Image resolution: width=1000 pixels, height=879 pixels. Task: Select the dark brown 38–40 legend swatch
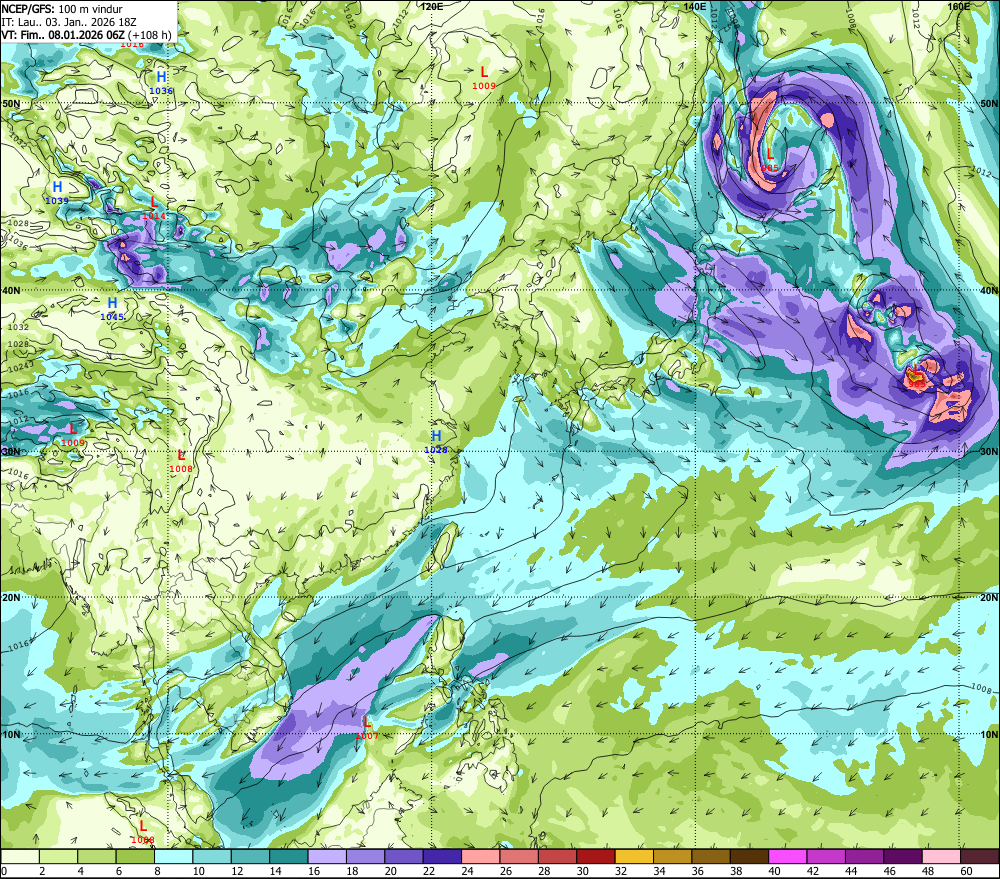(x=749, y=856)
